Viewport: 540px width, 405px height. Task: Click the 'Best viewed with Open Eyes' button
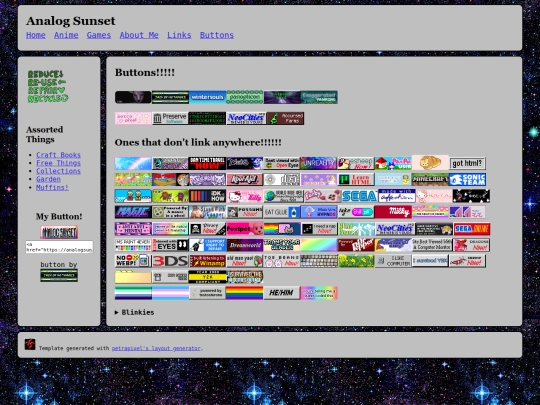(x=281, y=163)
